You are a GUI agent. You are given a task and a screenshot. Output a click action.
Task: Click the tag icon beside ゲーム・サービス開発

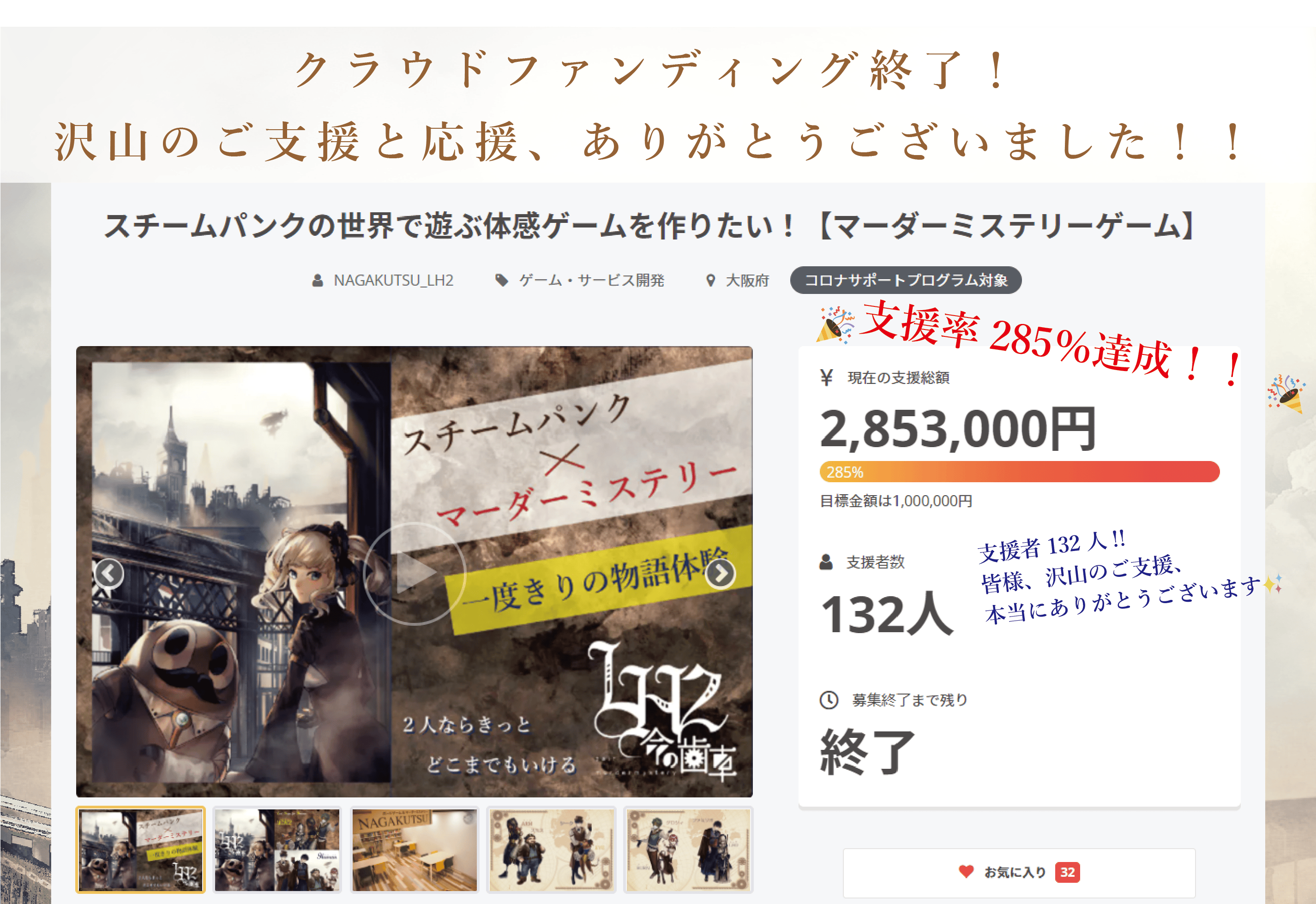pyautogui.click(x=501, y=281)
